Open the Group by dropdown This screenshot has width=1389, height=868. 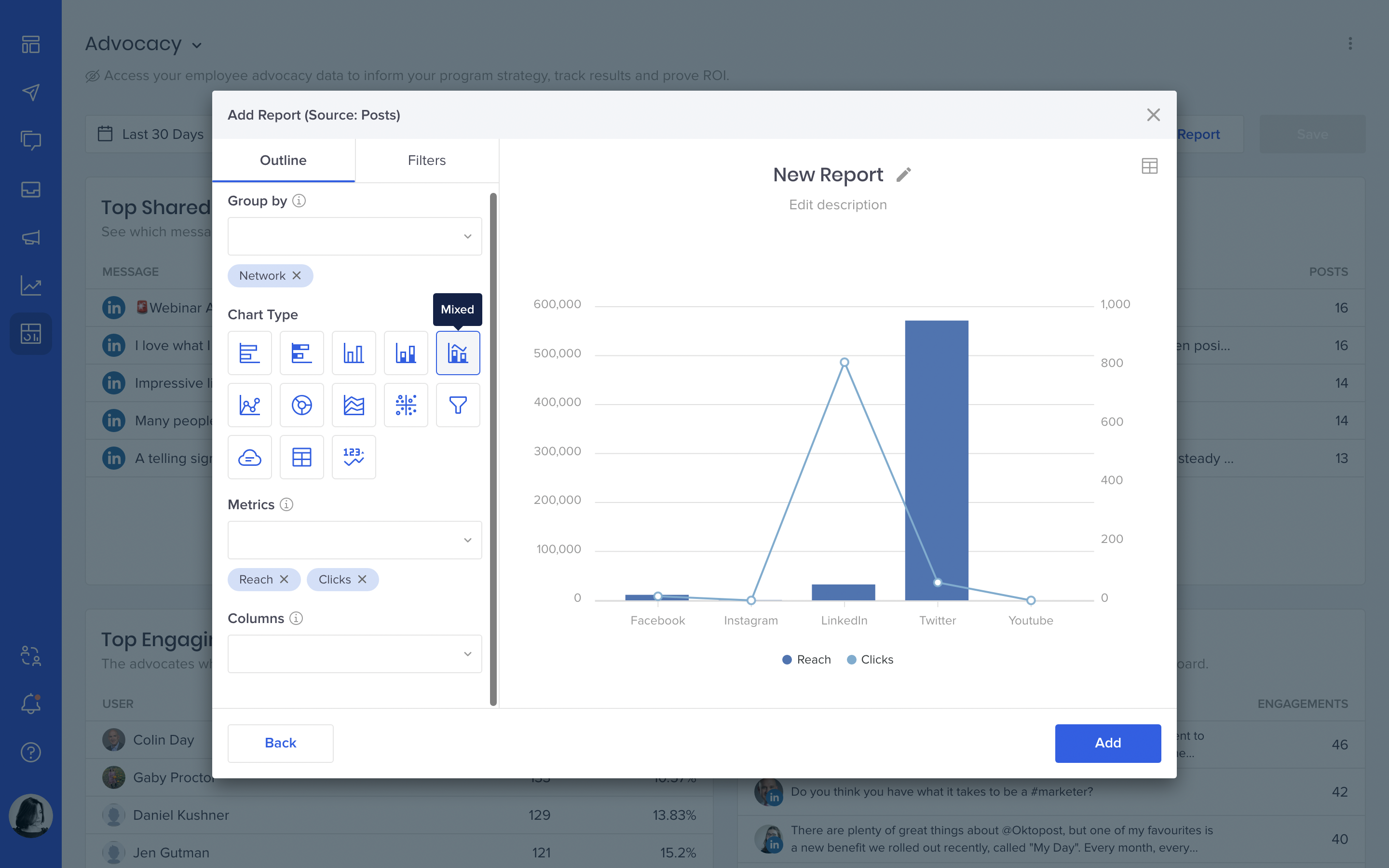pos(354,236)
